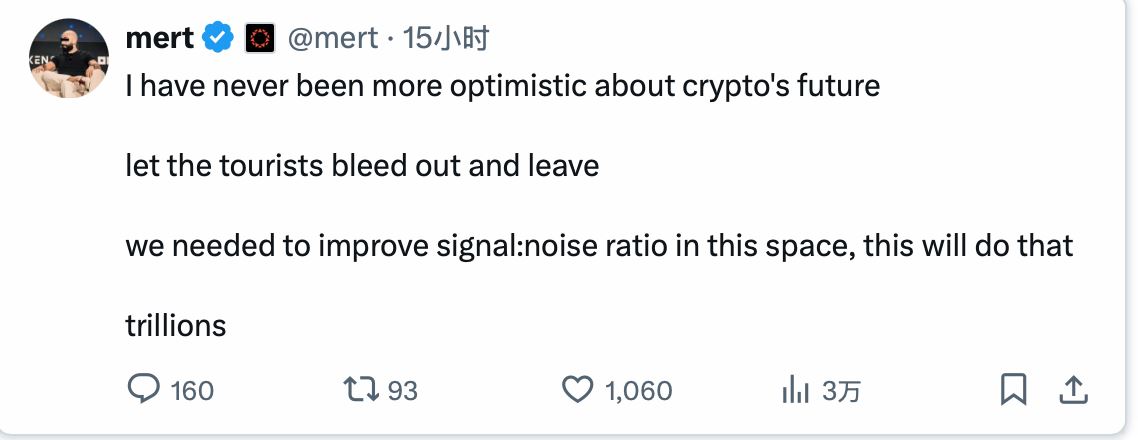Like the tweet with the heart icon
Viewport: 1138px width, 440px height.
578,389
